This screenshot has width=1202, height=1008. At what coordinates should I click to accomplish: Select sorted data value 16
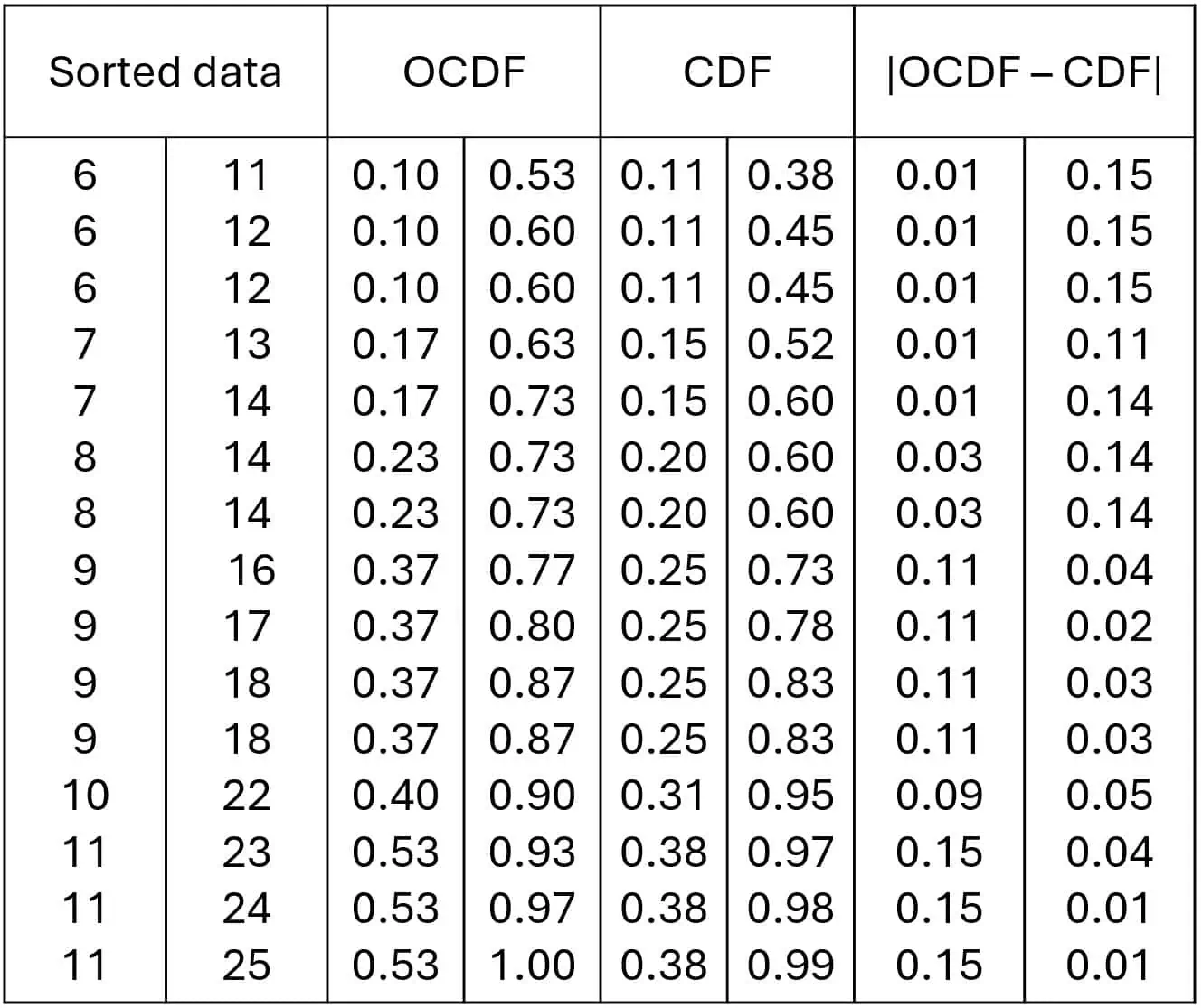point(251,570)
